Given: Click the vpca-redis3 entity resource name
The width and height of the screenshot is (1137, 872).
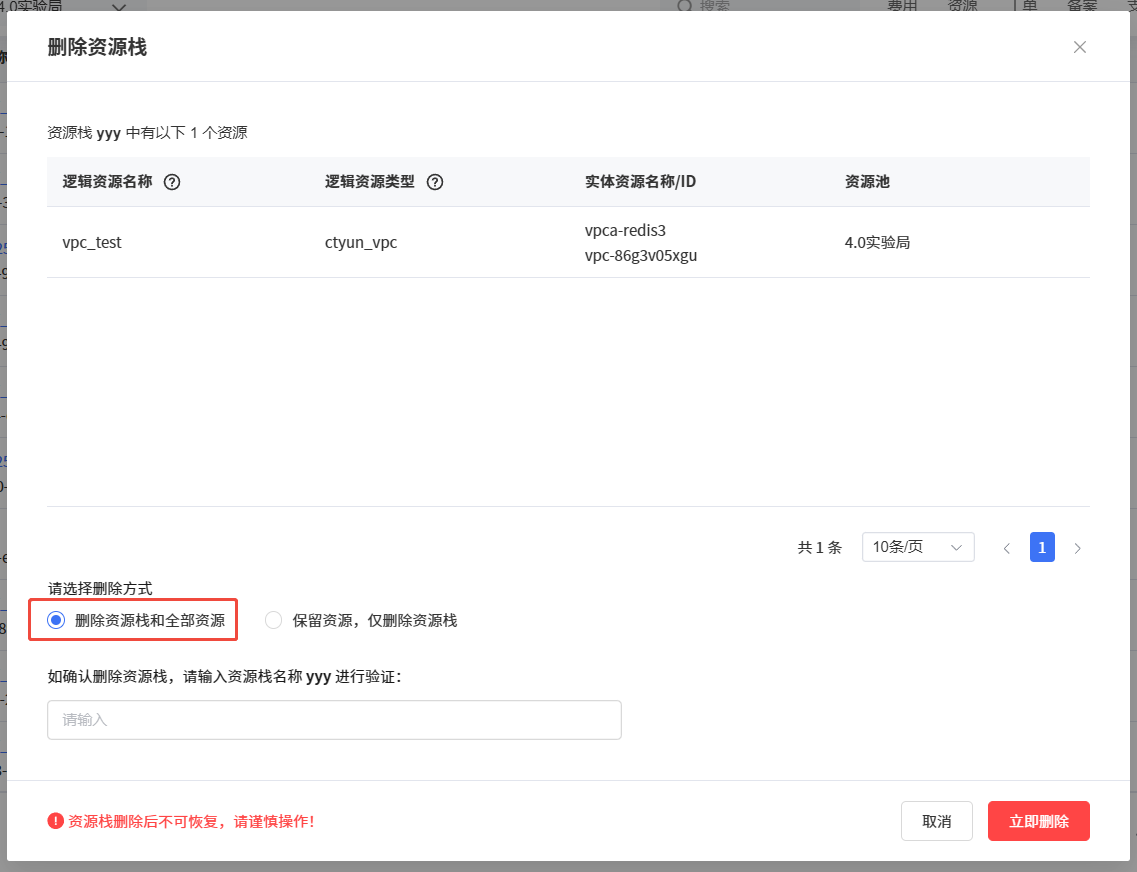Looking at the screenshot, I should click(x=625, y=230).
